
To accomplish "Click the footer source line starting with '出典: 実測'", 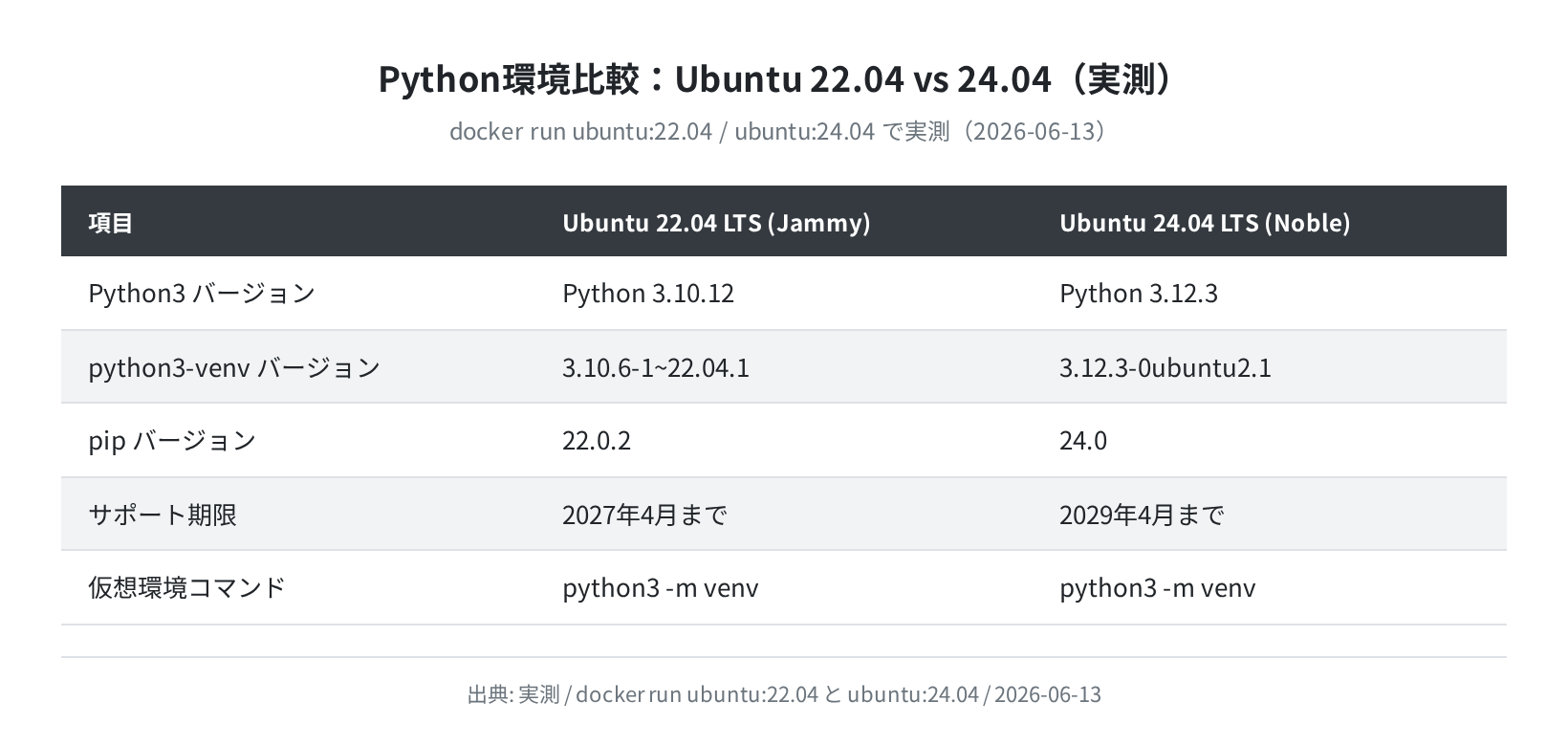I will pyautogui.click(x=784, y=693).
